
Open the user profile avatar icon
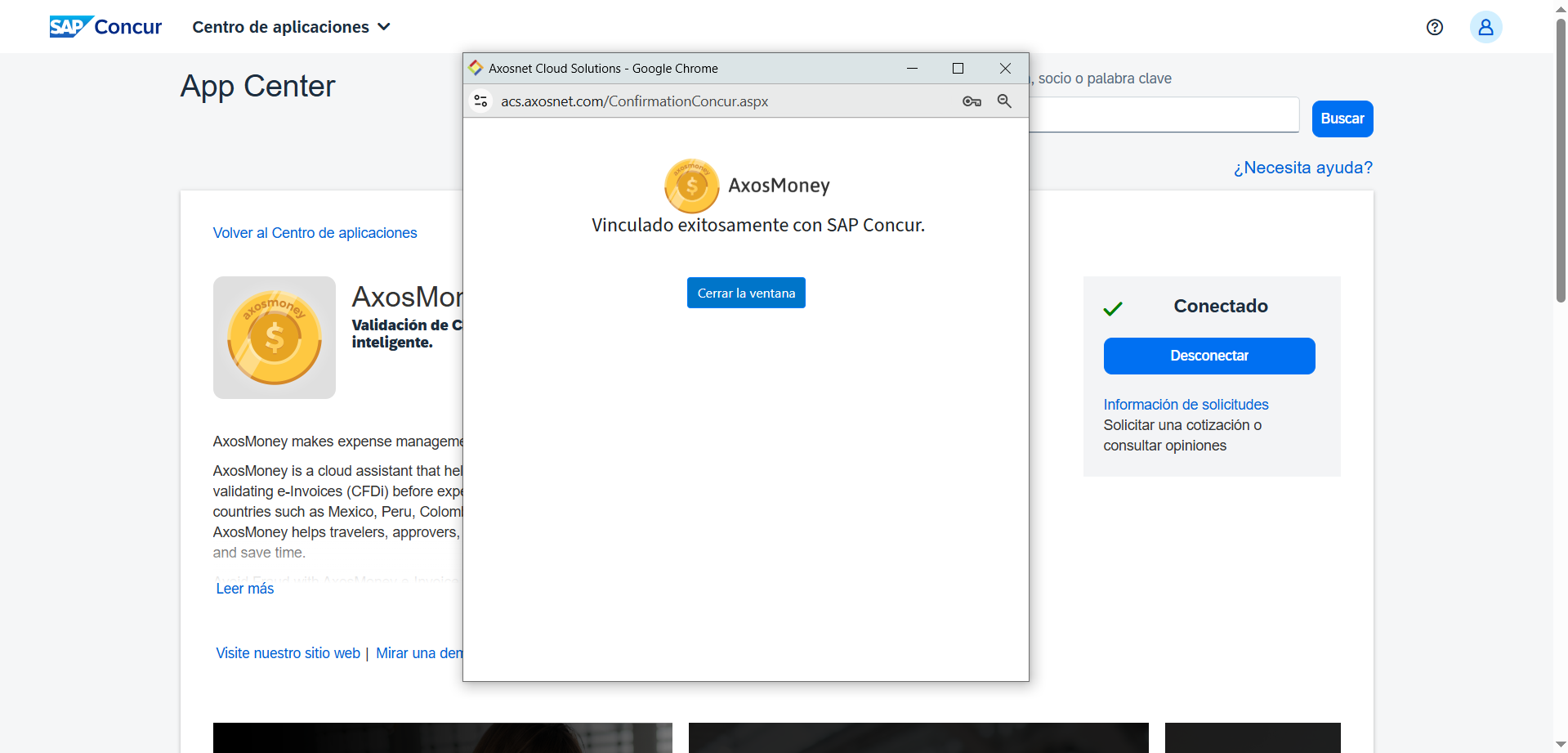click(x=1485, y=27)
